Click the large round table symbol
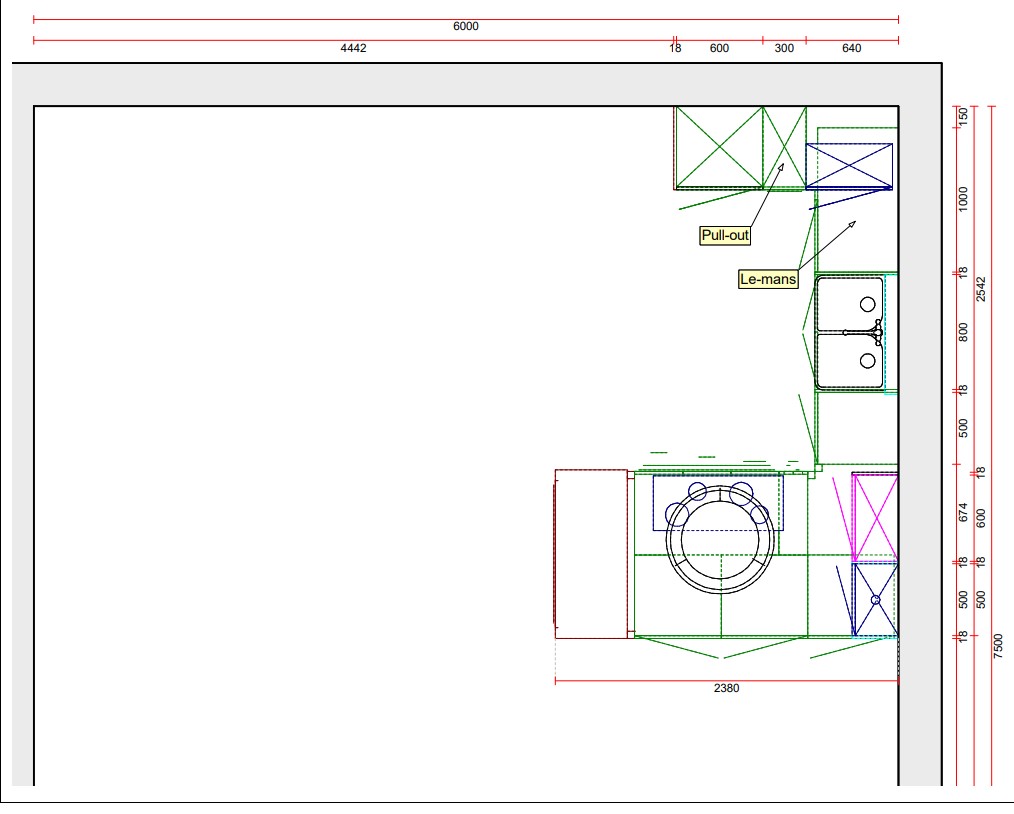Image resolution: width=1014 pixels, height=814 pixels. pos(721,545)
